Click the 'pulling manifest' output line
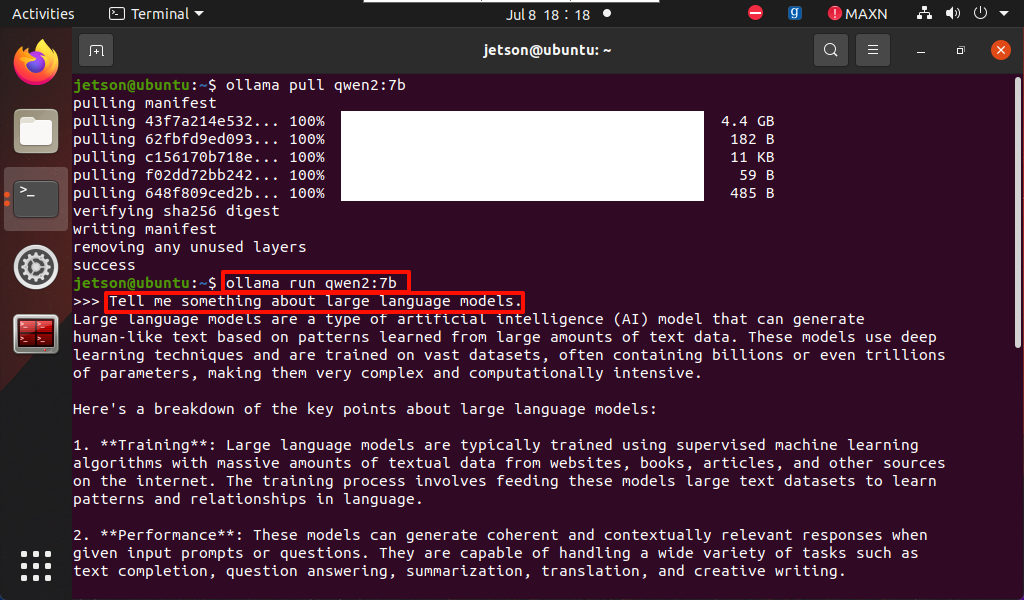This screenshot has height=600, width=1024. [x=144, y=103]
